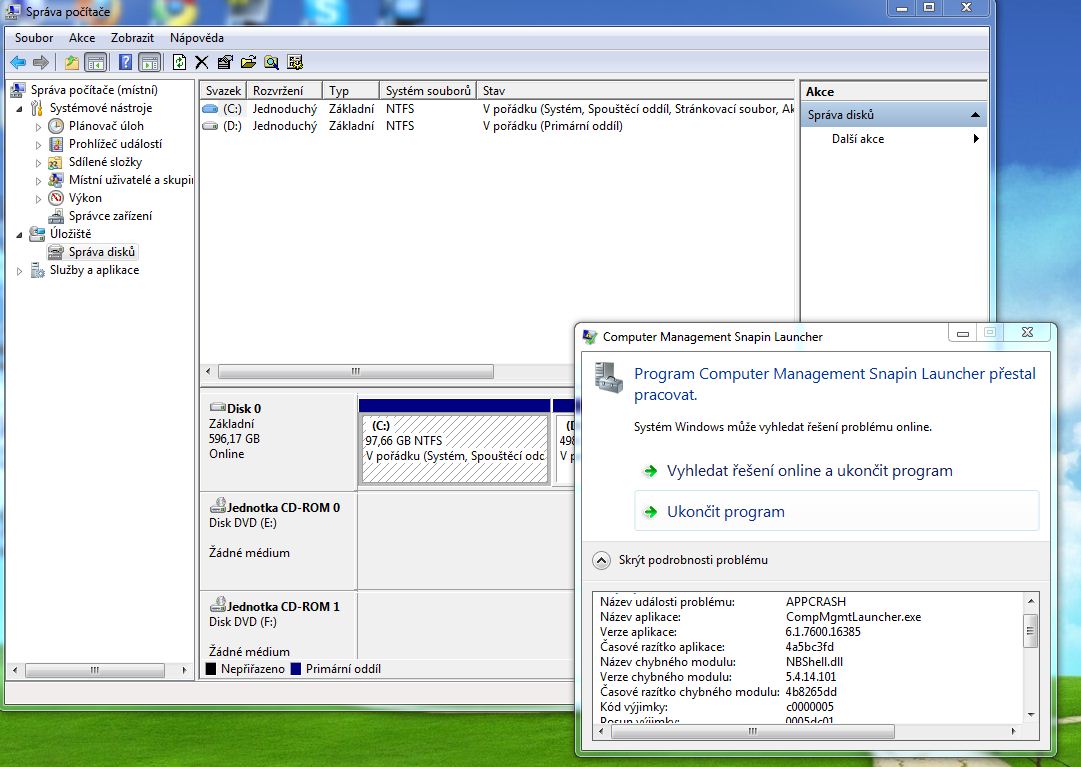1081x767 pixels.
Task: Click the crash details horizontal scrollbar thumb
Action: (753, 731)
